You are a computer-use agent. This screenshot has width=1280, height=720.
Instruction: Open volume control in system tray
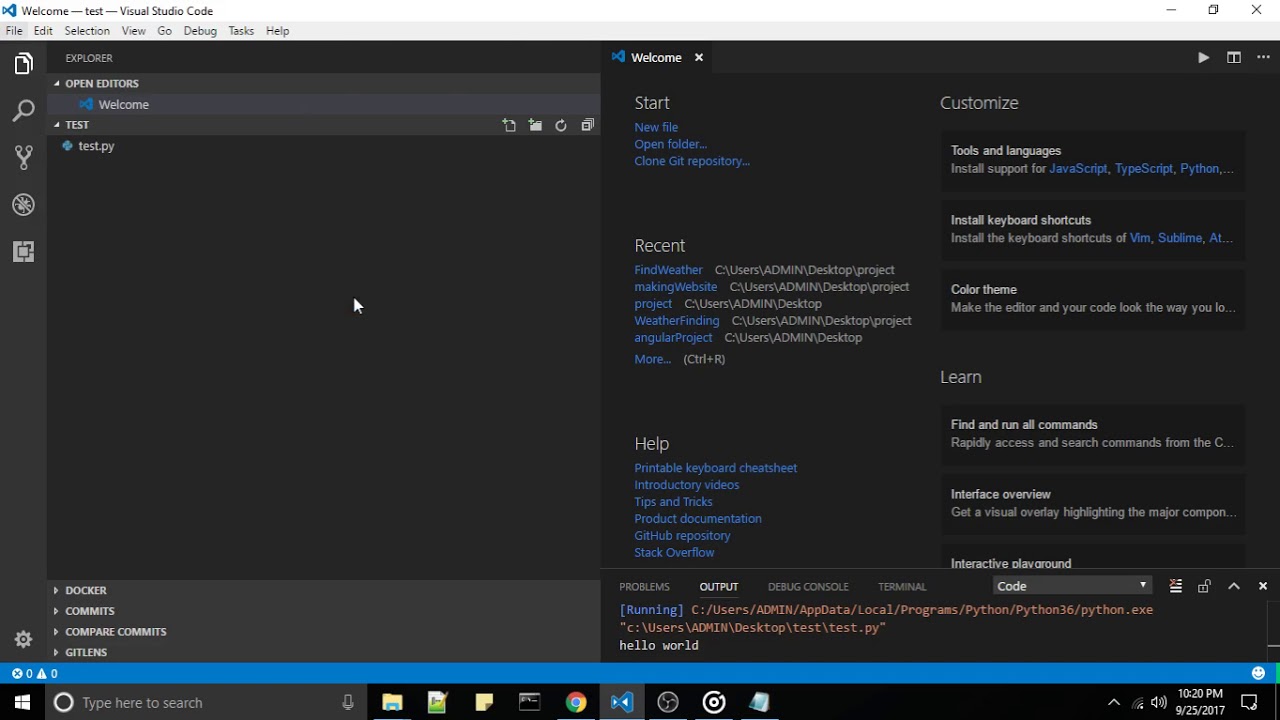[x=1159, y=702]
